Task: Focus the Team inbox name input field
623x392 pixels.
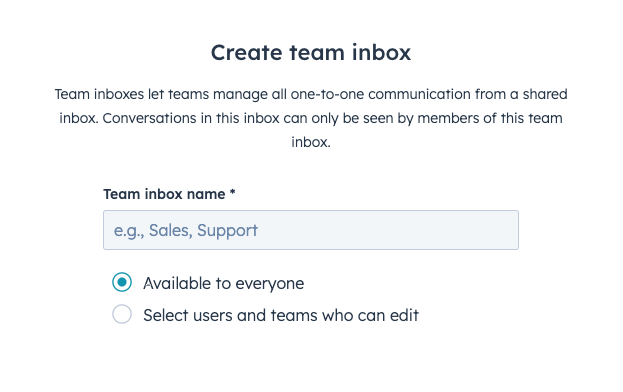Action: (x=311, y=230)
